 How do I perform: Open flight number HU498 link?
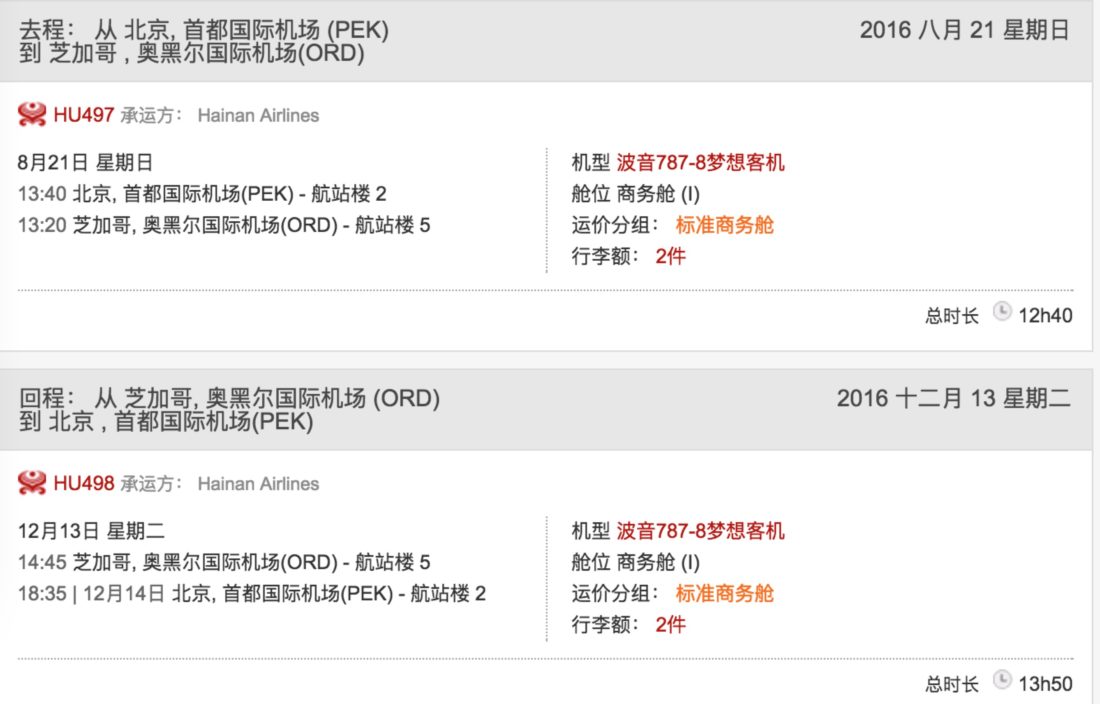pyautogui.click(x=83, y=484)
